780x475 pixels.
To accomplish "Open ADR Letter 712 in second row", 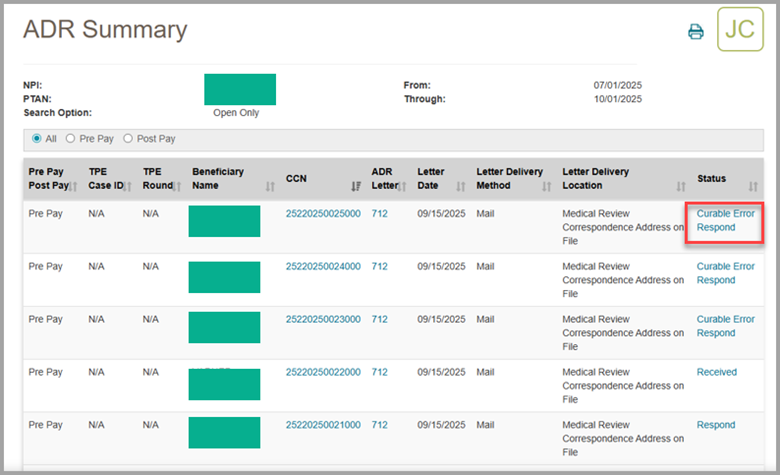I will pyautogui.click(x=379, y=267).
